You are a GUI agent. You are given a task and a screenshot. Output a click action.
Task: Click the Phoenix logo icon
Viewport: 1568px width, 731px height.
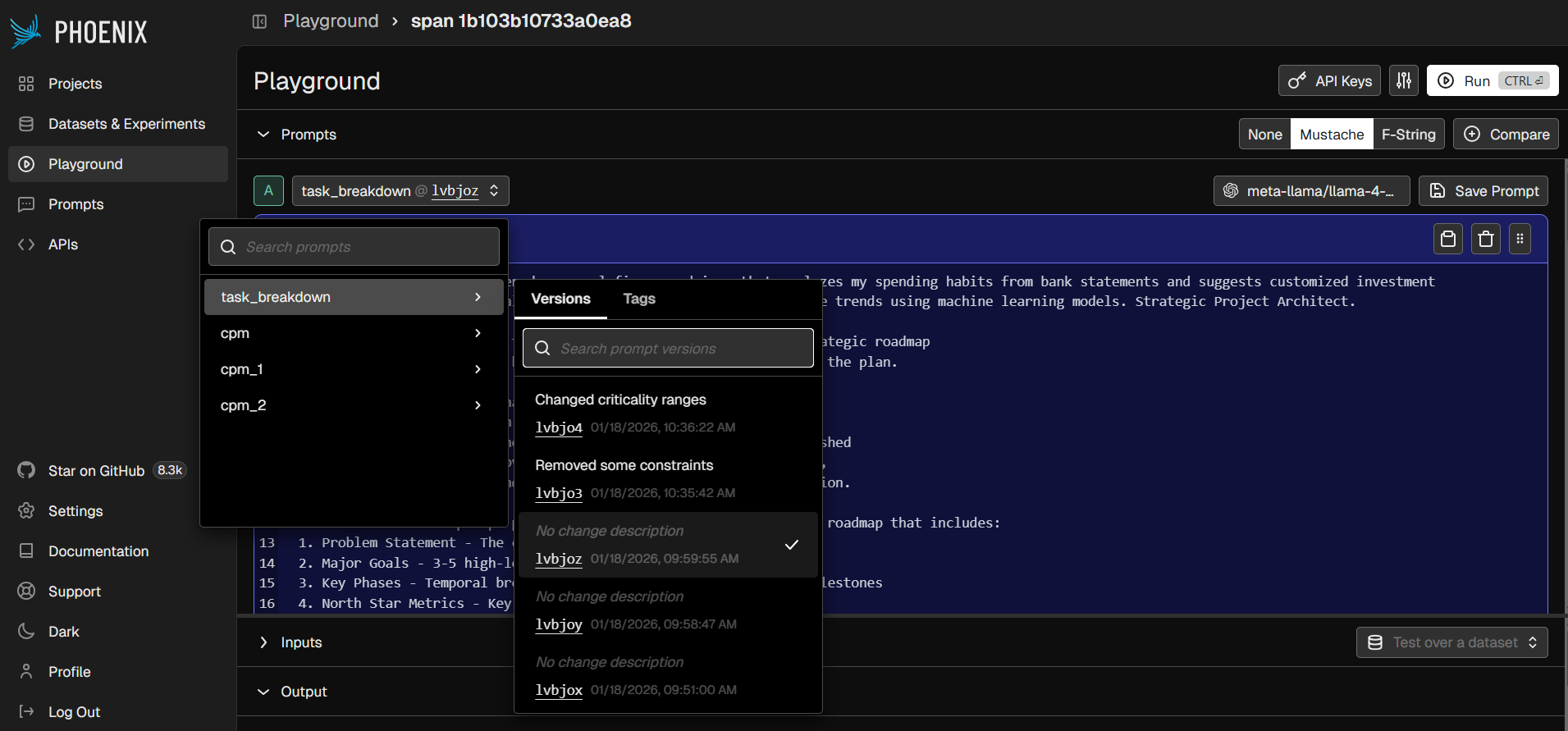pyautogui.click(x=25, y=31)
